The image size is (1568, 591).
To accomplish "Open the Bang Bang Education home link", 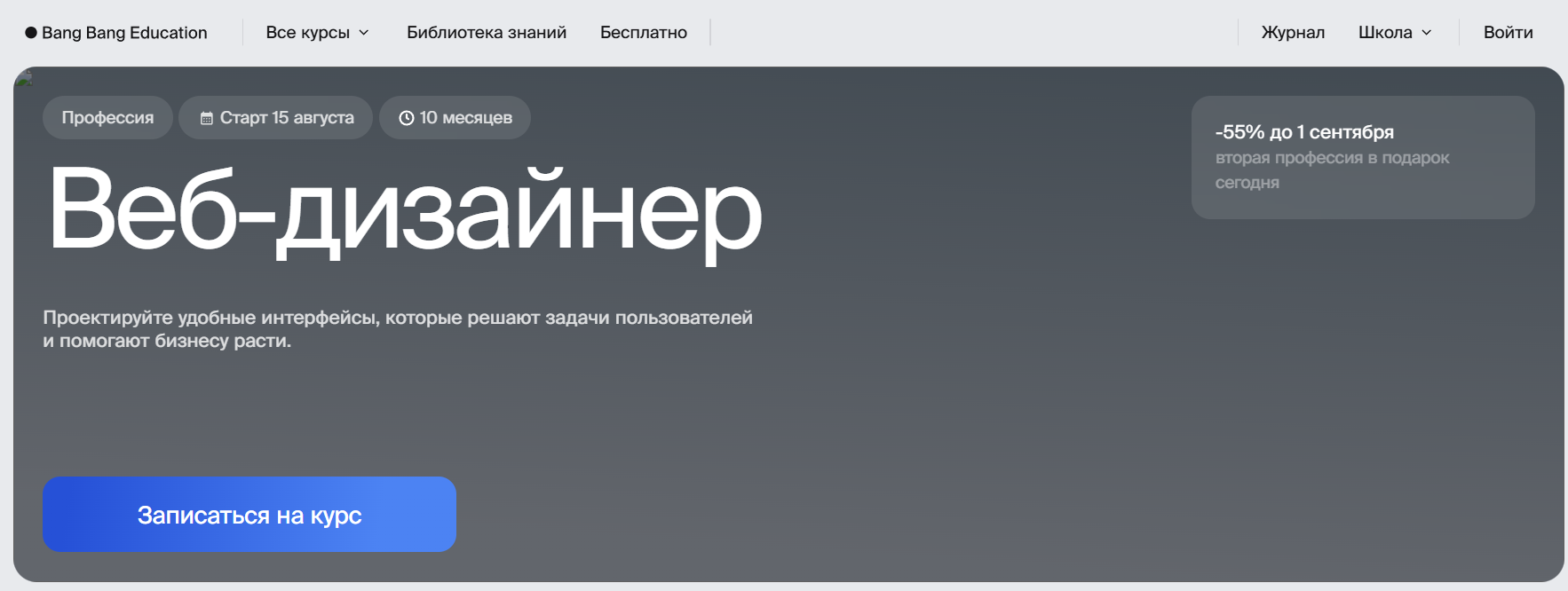I will pos(124,33).
